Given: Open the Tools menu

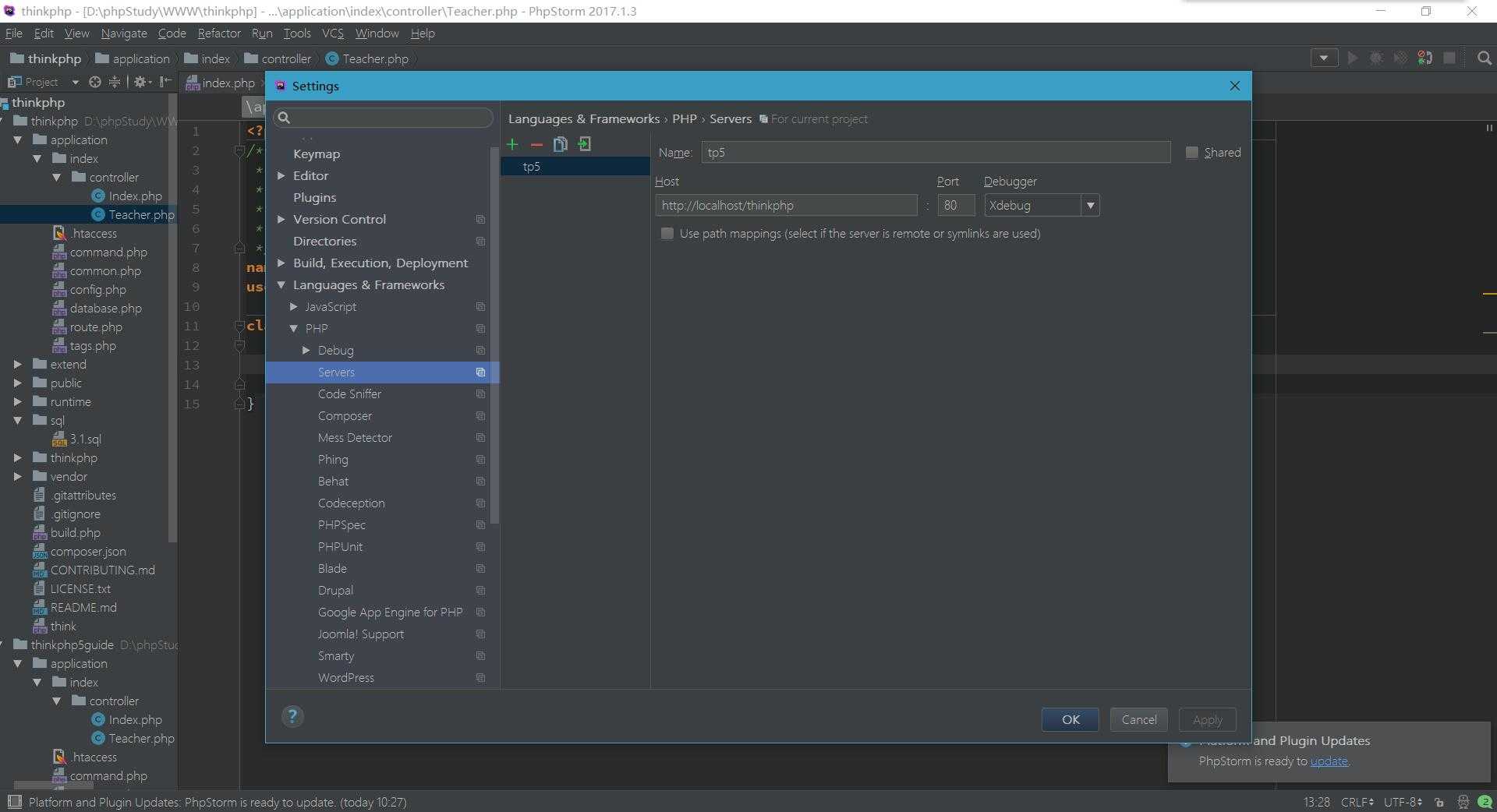Looking at the screenshot, I should pyautogui.click(x=297, y=34).
